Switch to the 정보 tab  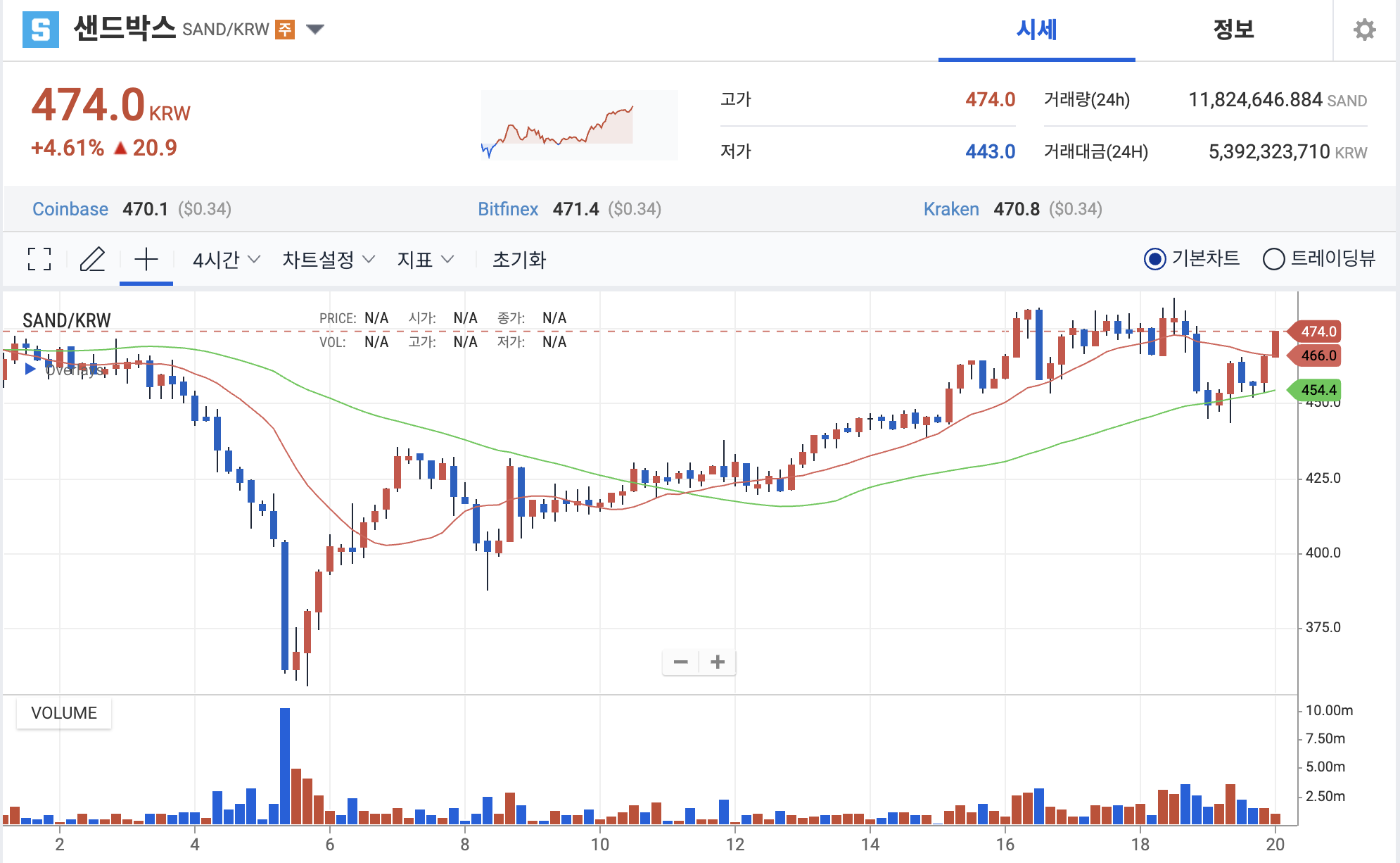(1233, 30)
